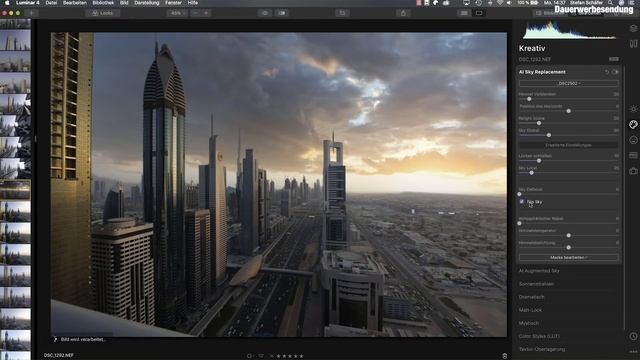Open the briefcase tools icon

pyautogui.click(x=633, y=171)
